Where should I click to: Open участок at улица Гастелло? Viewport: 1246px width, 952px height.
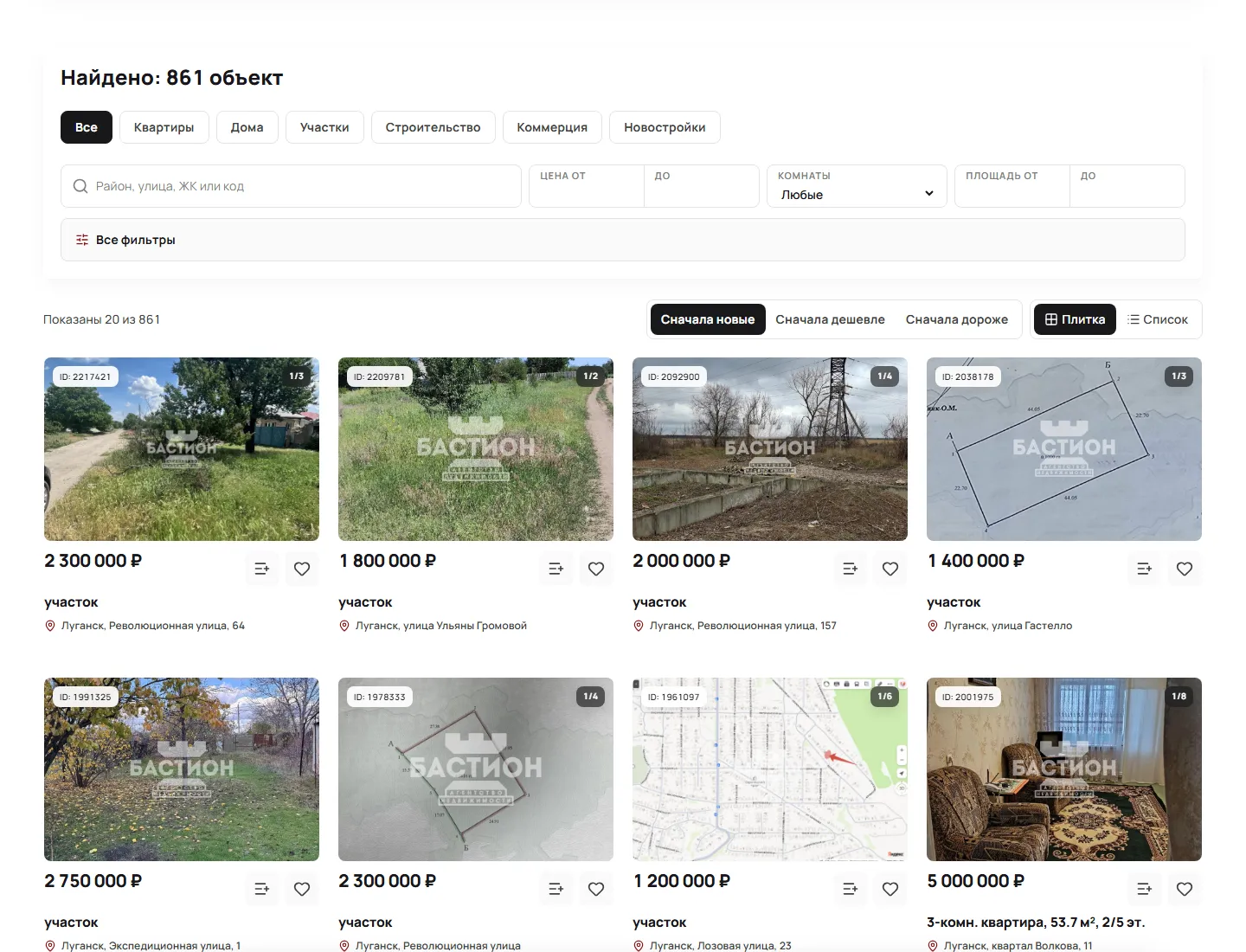[954, 602]
